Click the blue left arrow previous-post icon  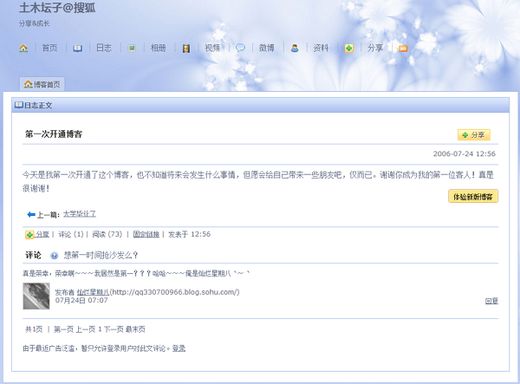31,214
